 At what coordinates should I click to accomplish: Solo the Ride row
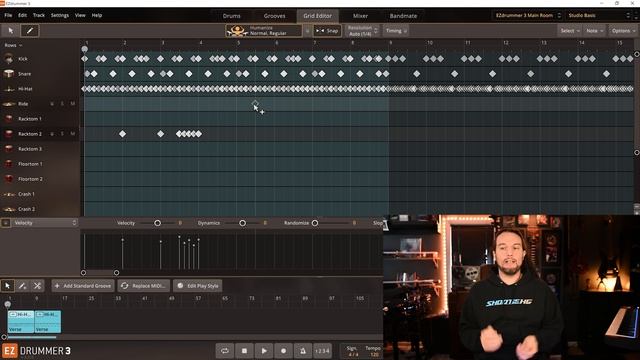[62, 104]
